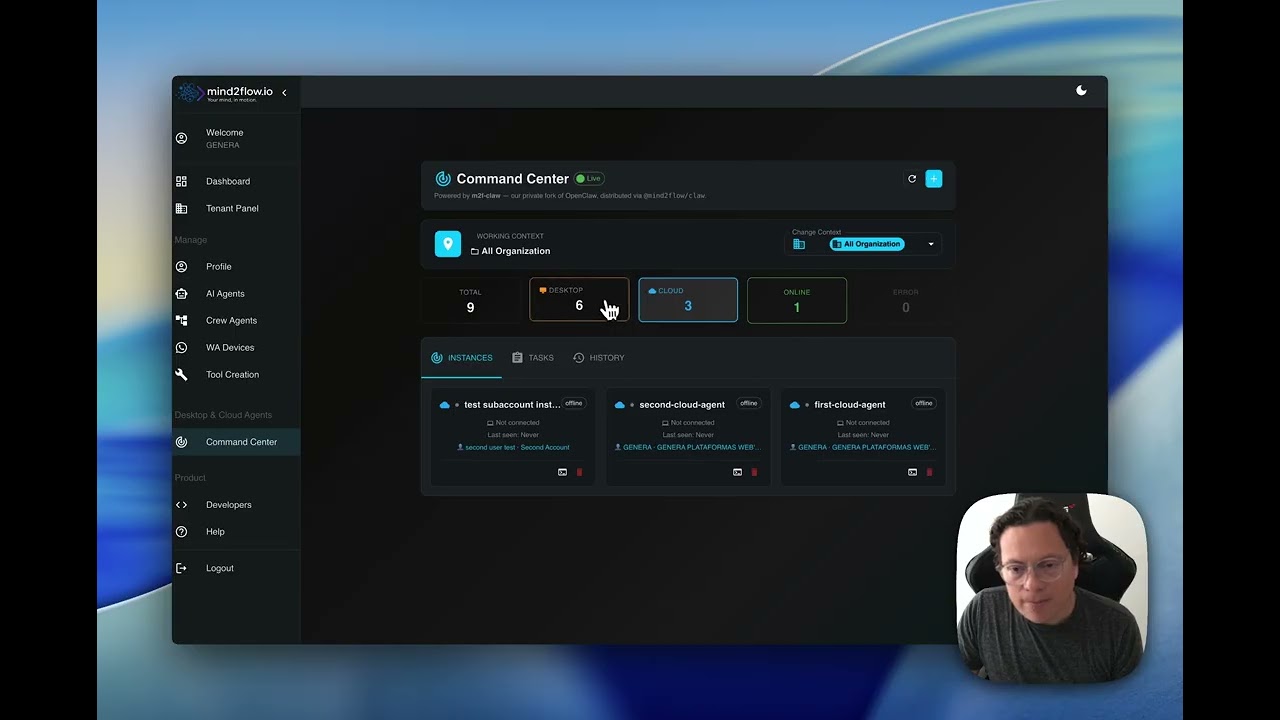Click the Tenant Panel building icon
Viewport: 1280px width, 720px height.
(x=181, y=208)
